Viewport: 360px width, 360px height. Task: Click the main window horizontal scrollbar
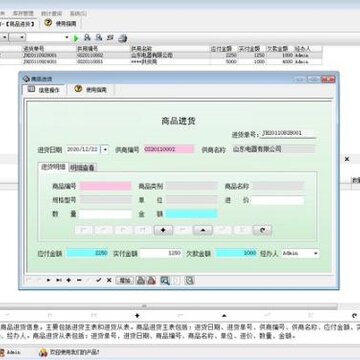pos(169,306)
